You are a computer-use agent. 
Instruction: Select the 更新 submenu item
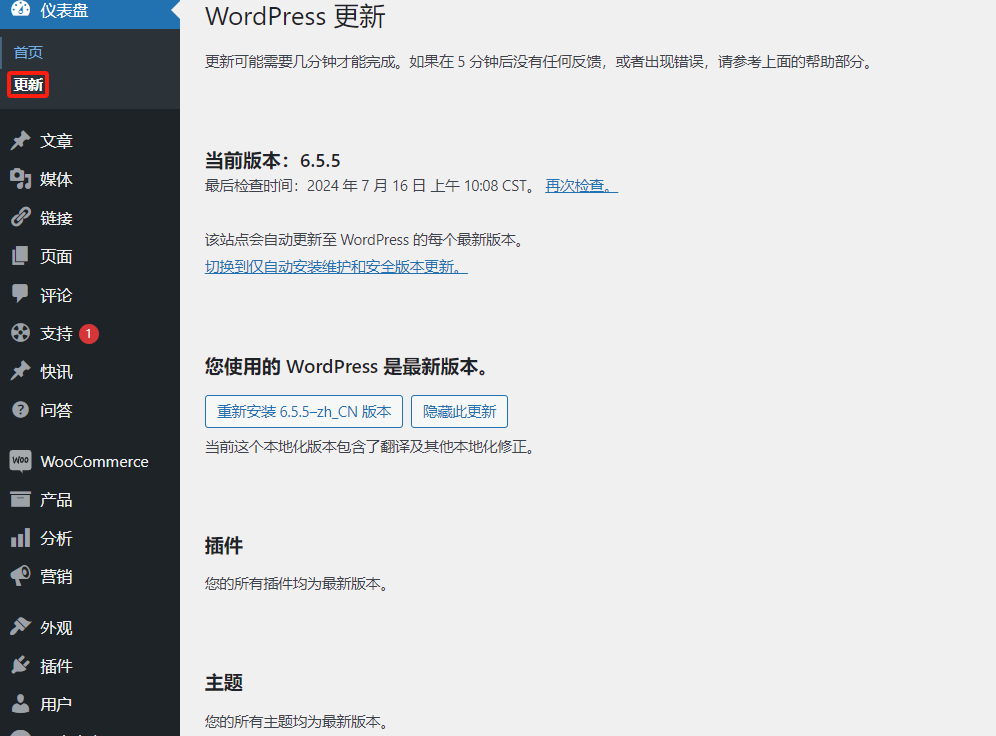pos(28,85)
